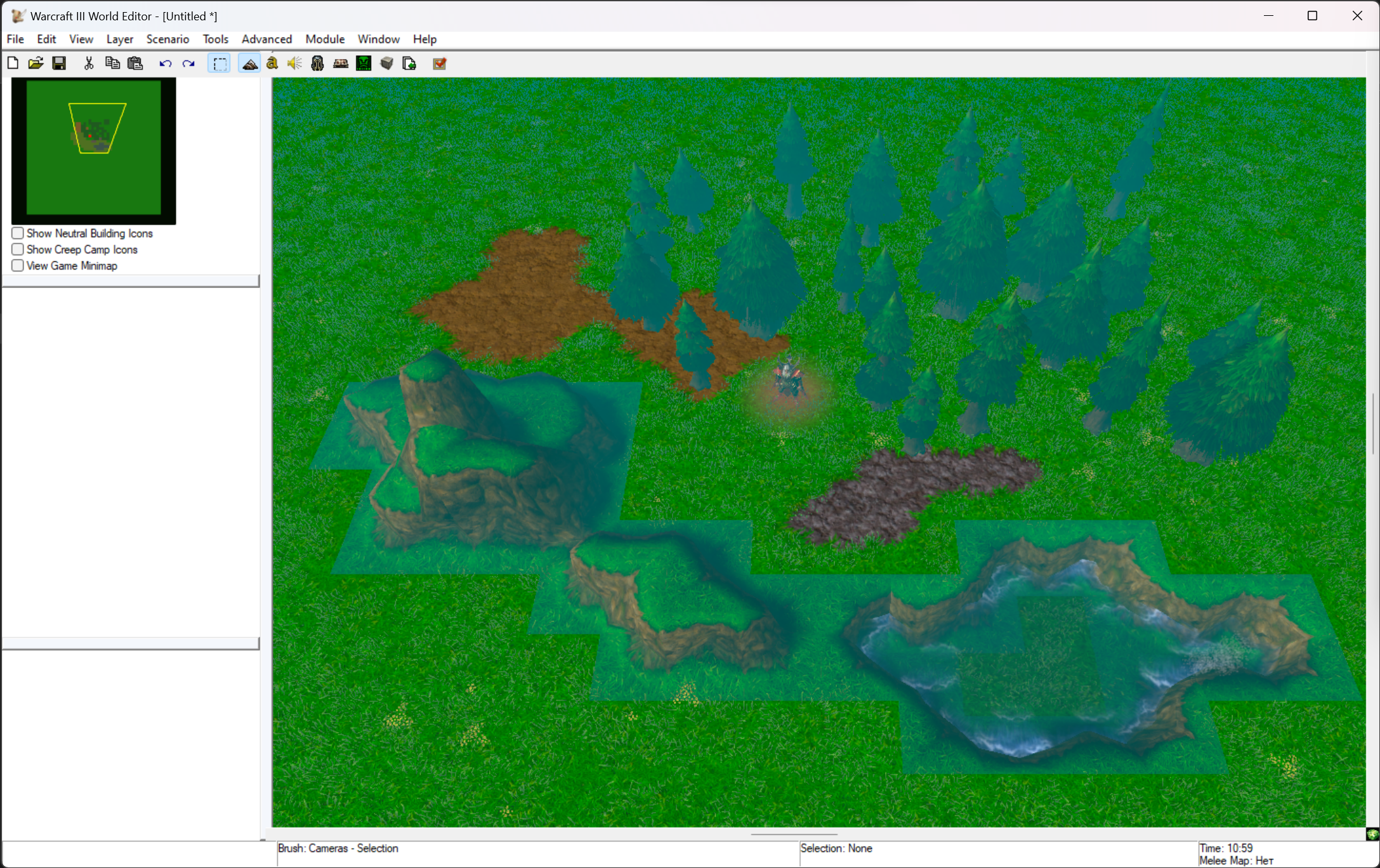The width and height of the screenshot is (1380, 868).
Task: Toggle the Selection Brush tool
Action: (220, 63)
